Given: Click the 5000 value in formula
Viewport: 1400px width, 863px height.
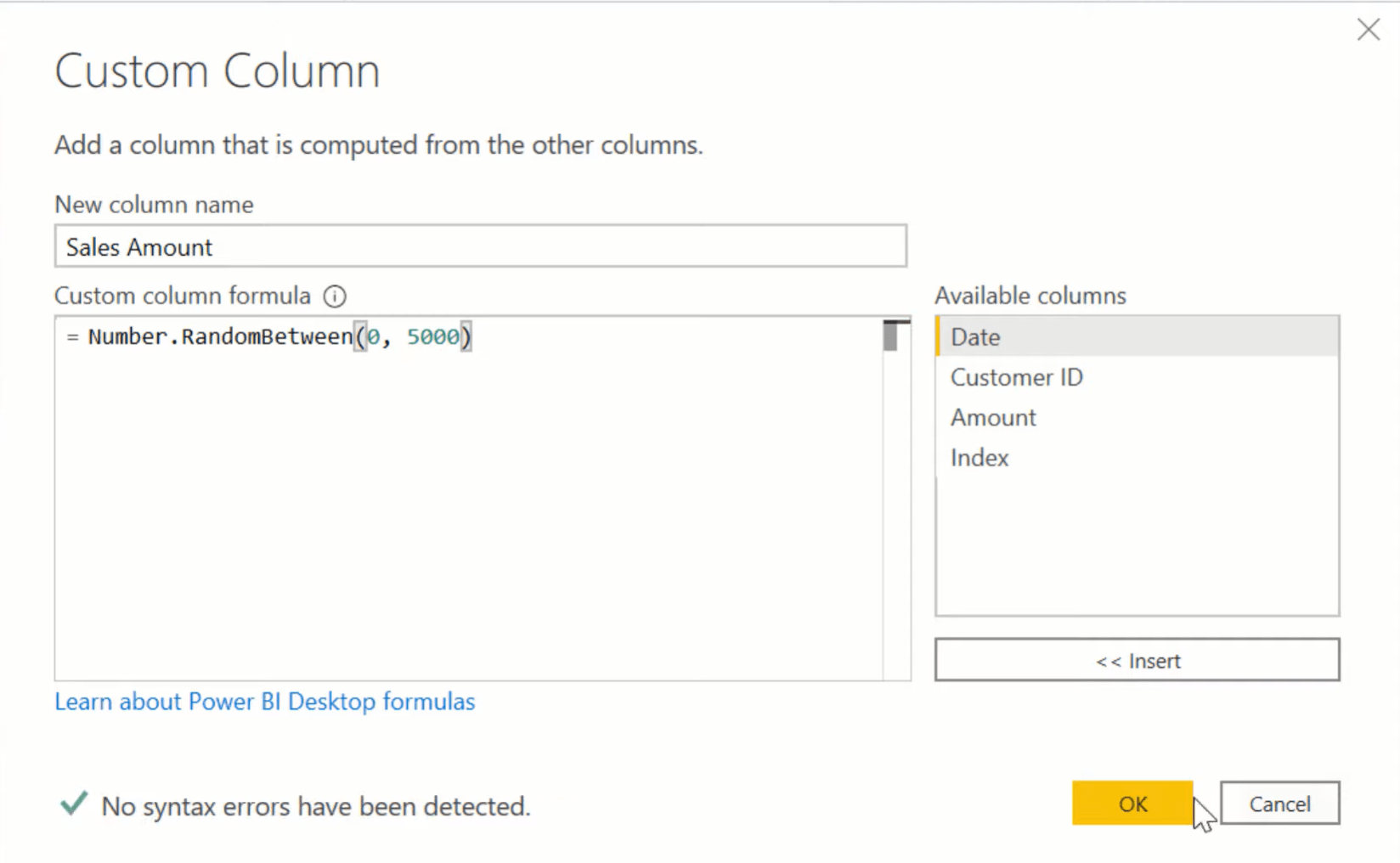Looking at the screenshot, I should [433, 336].
